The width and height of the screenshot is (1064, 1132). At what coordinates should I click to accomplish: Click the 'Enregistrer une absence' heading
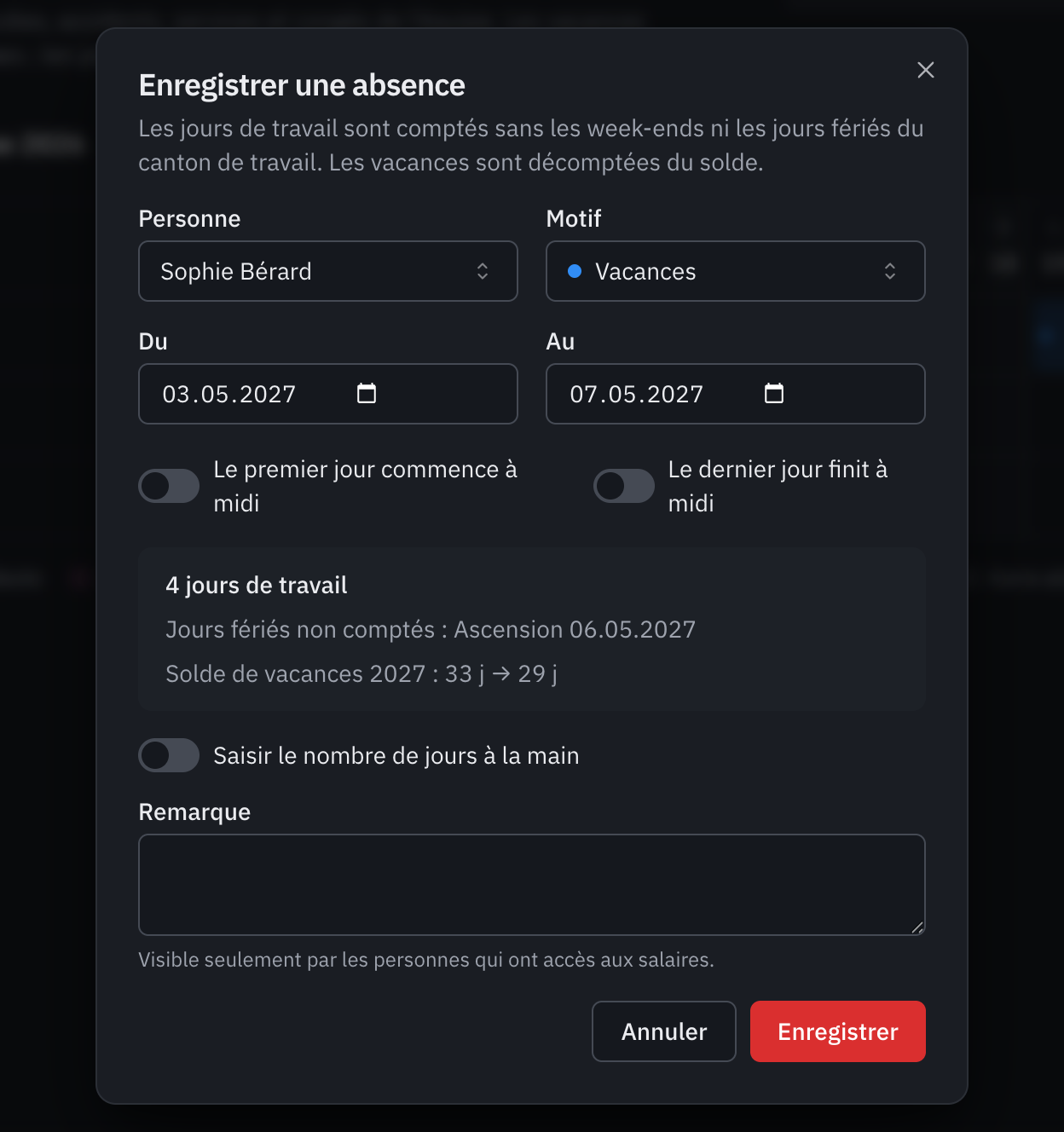pos(302,85)
